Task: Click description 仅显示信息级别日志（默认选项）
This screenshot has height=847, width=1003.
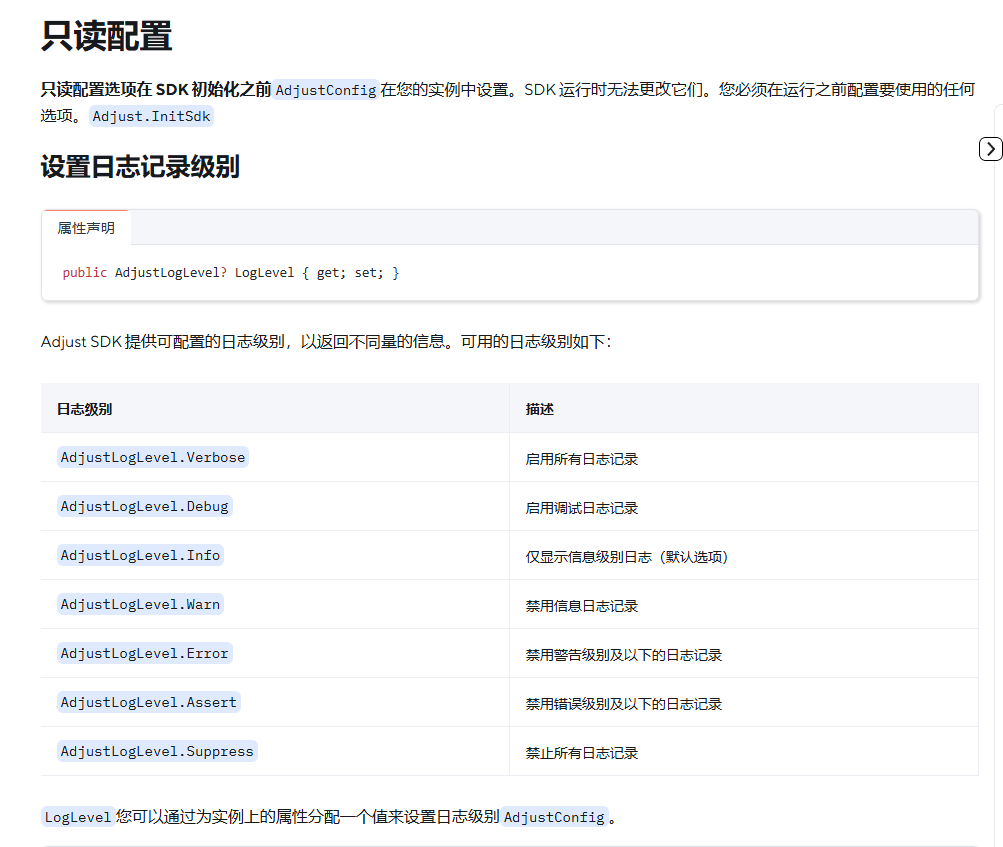Action: 627,557
